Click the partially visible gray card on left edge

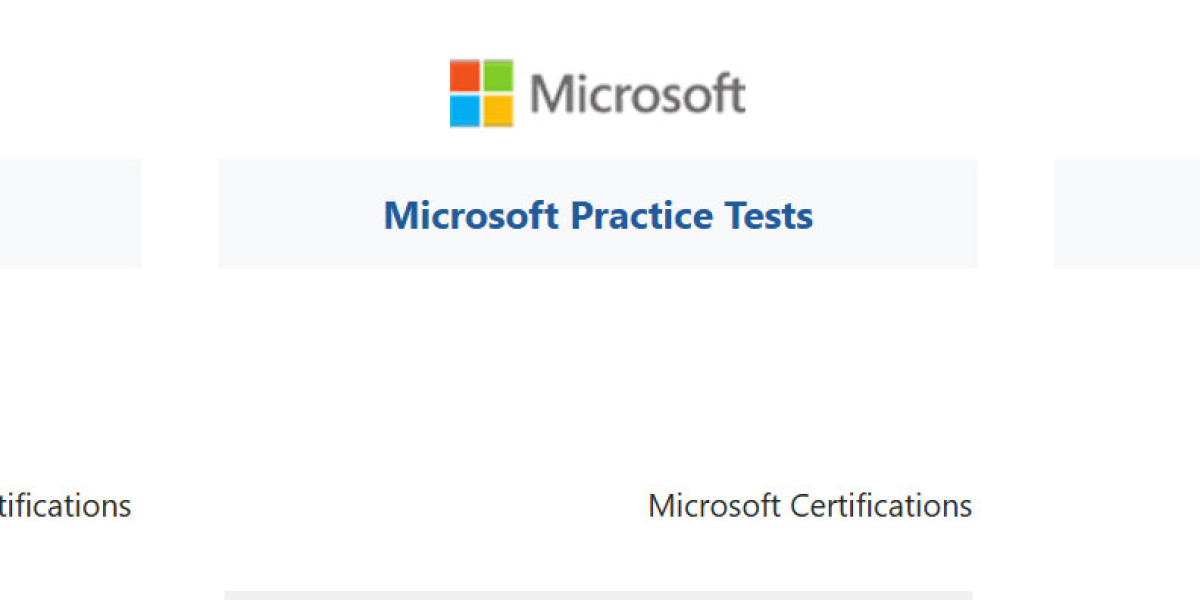coord(70,213)
